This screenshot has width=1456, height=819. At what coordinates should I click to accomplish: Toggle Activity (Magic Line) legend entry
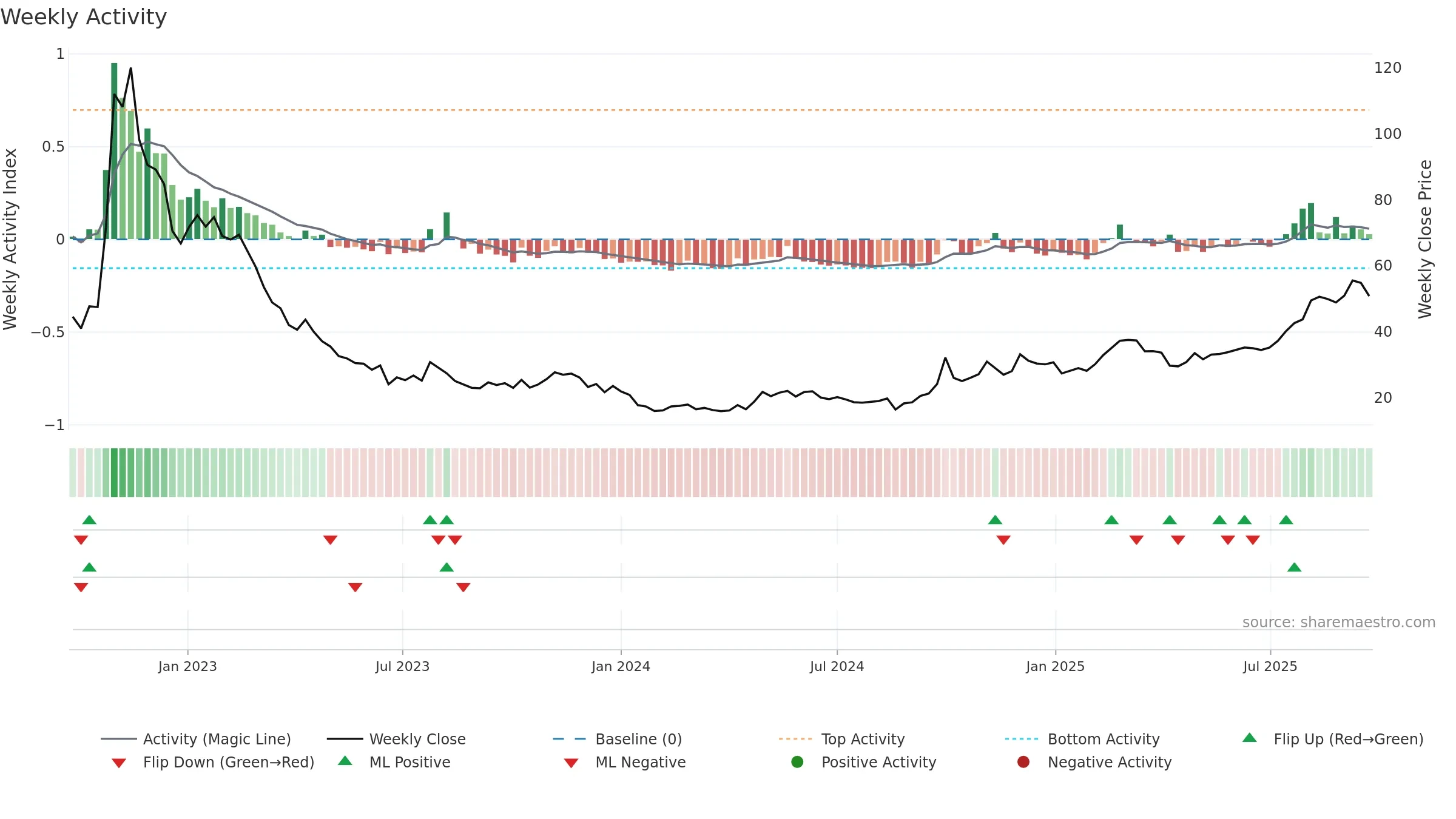[196, 739]
